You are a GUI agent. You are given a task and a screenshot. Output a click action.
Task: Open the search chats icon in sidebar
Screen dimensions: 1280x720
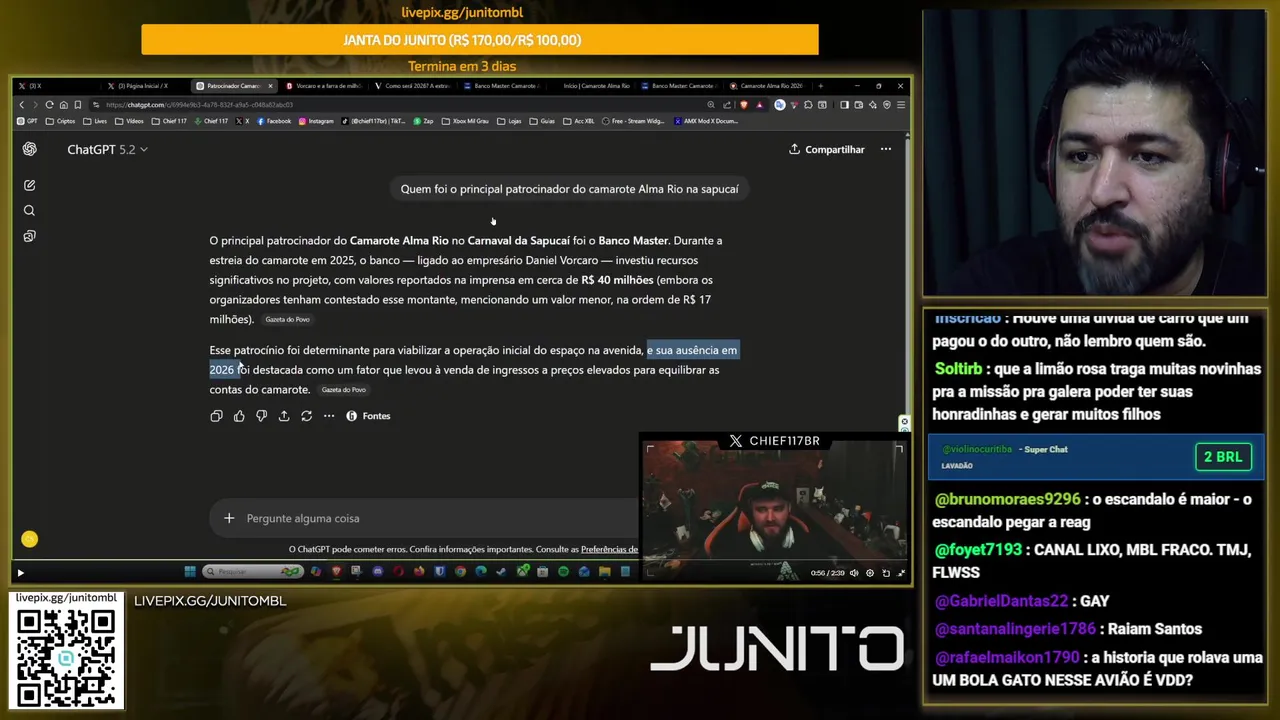pyautogui.click(x=29, y=210)
